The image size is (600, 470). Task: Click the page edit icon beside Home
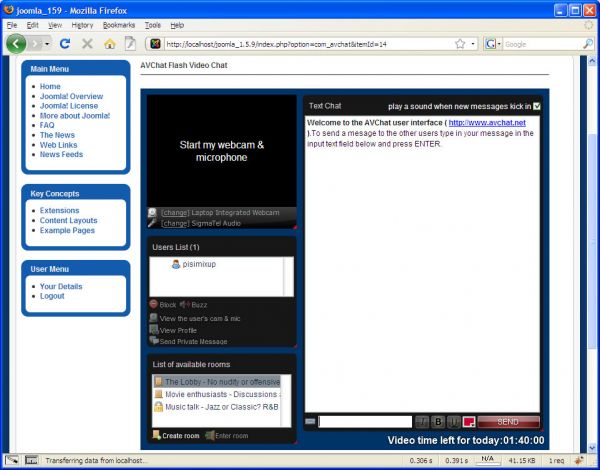coord(130,44)
